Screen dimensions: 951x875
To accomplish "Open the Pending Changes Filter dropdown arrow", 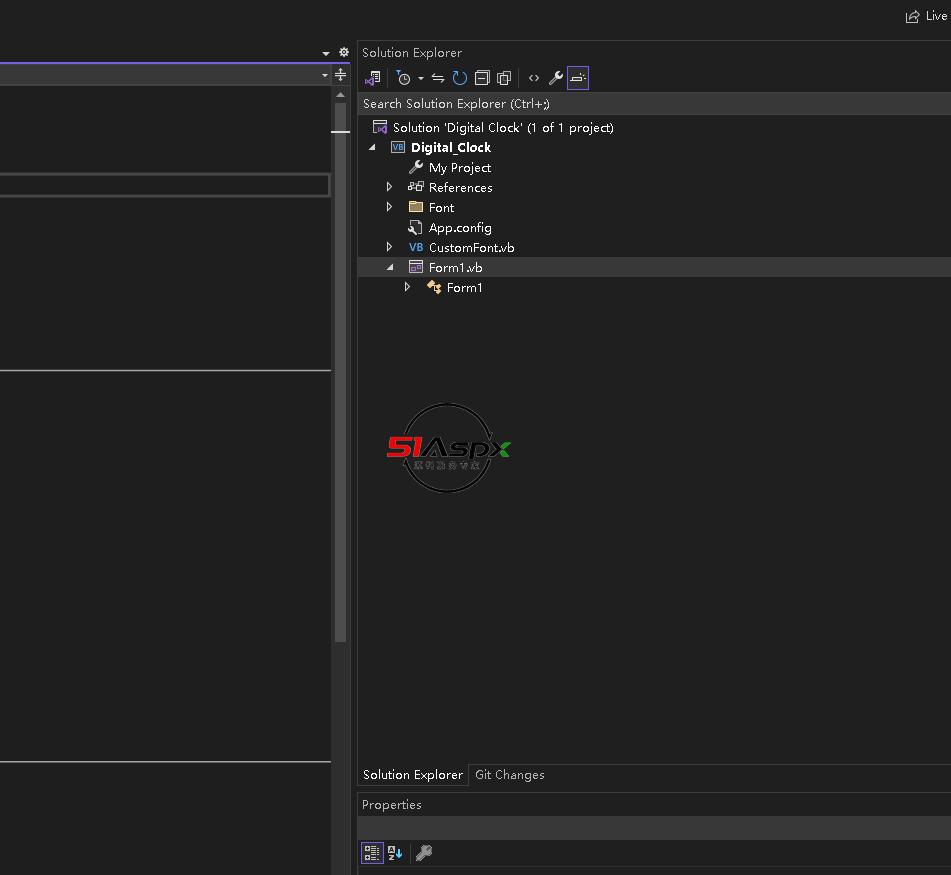I will tap(421, 78).
